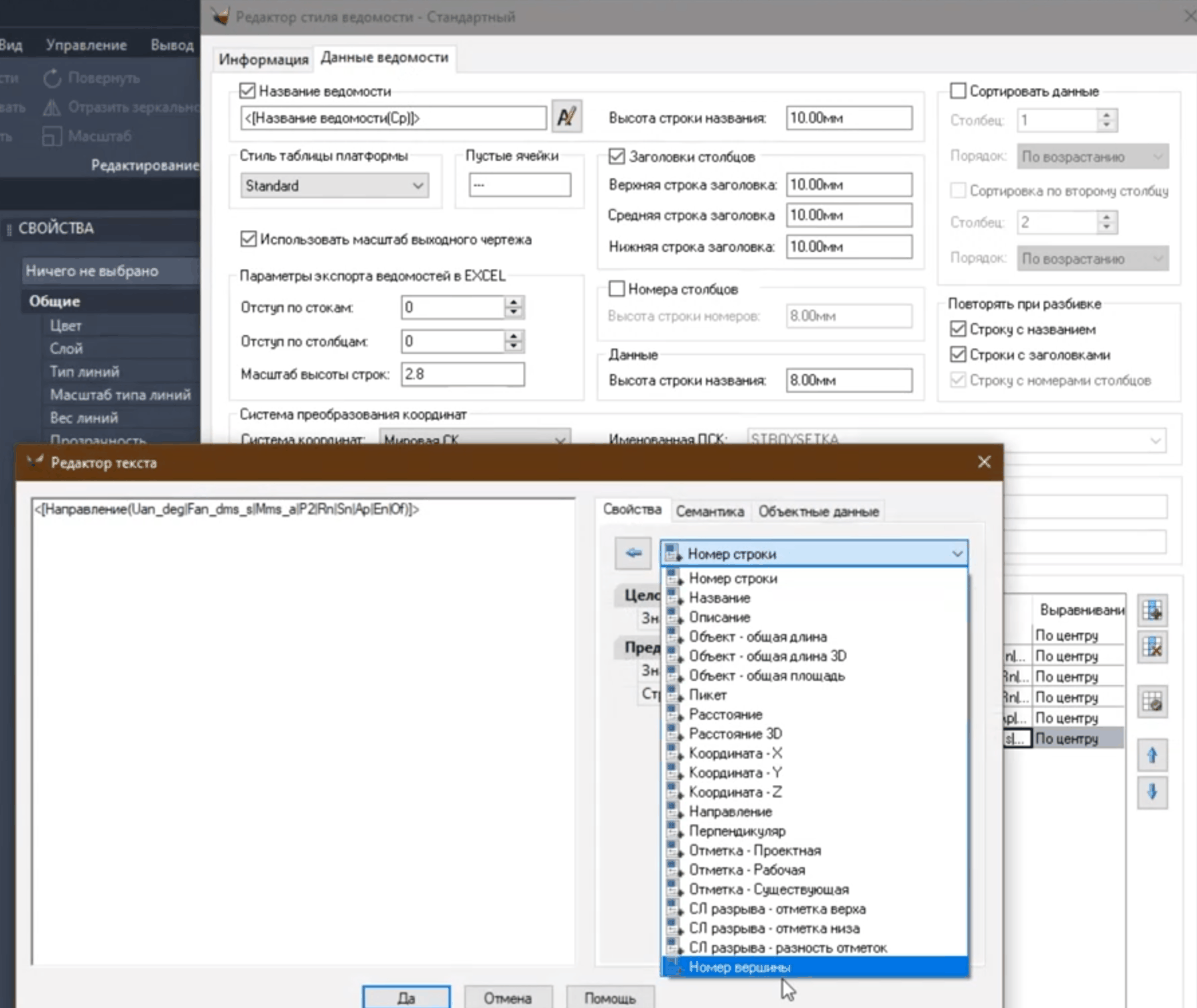Choose Номер вершины in the dropdown list
Viewport: 1197px width, 1008px height.
point(739,967)
